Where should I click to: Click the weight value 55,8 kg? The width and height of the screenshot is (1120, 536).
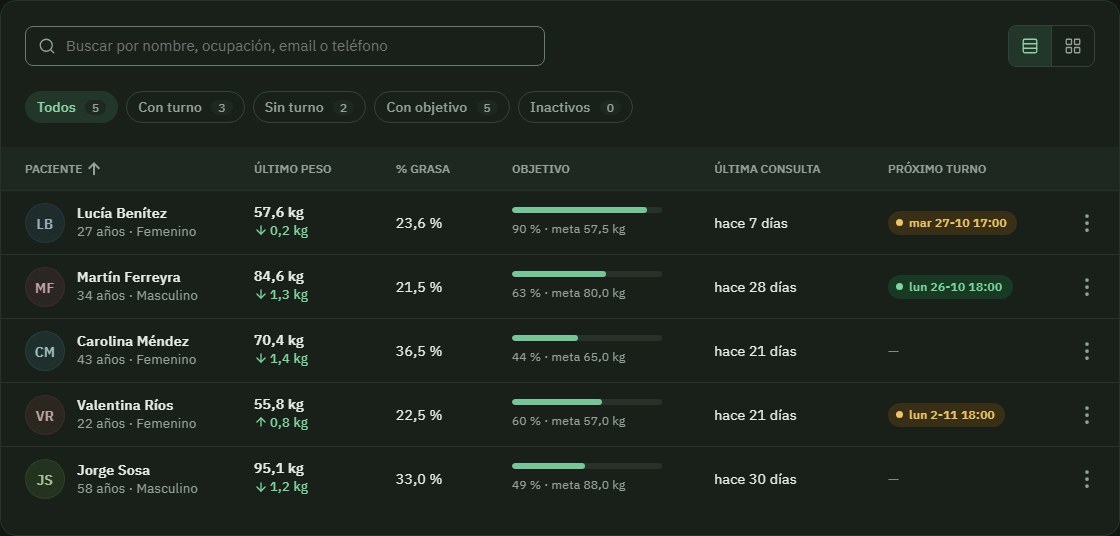point(279,405)
